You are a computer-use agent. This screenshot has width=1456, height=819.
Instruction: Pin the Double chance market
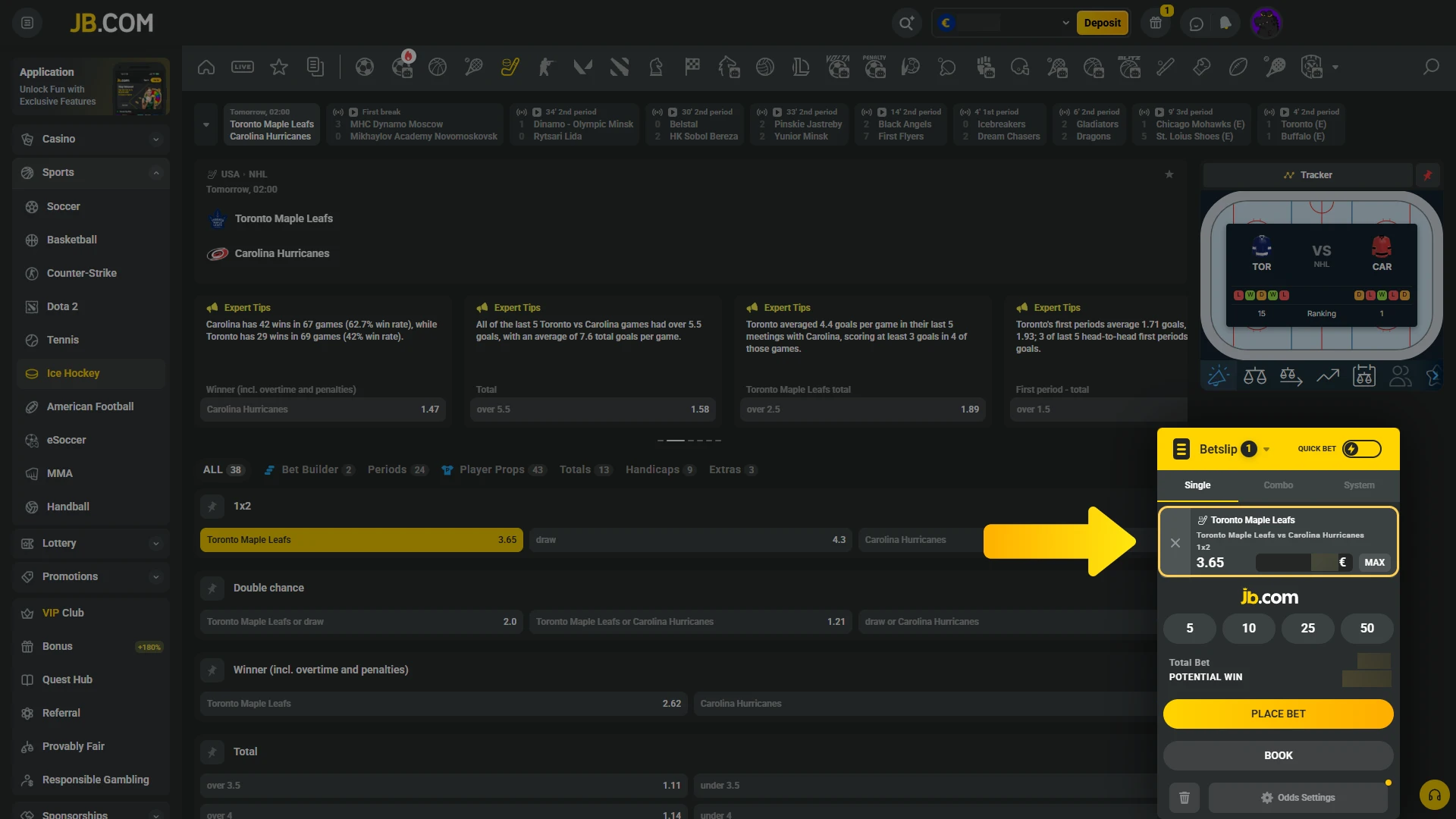click(212, 588)
